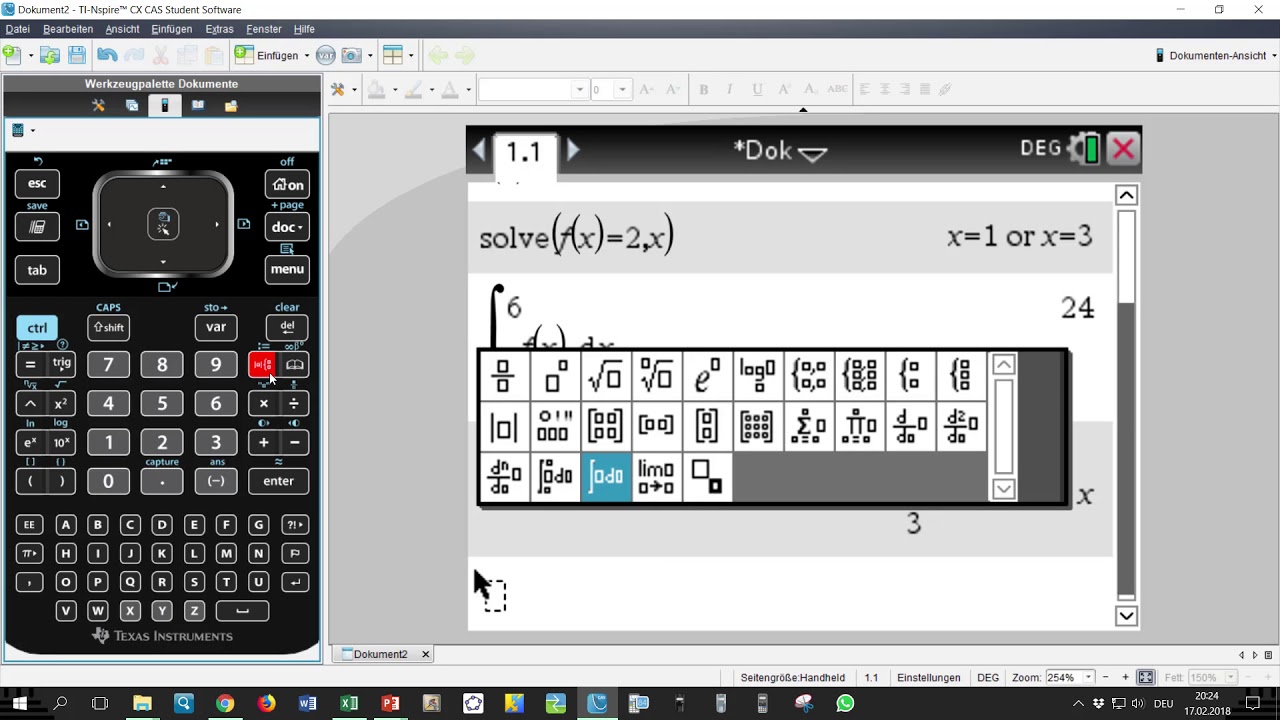Click the enter key on keypad
The height and width of the screenshot is (720, 1280).
pos(278,481)
